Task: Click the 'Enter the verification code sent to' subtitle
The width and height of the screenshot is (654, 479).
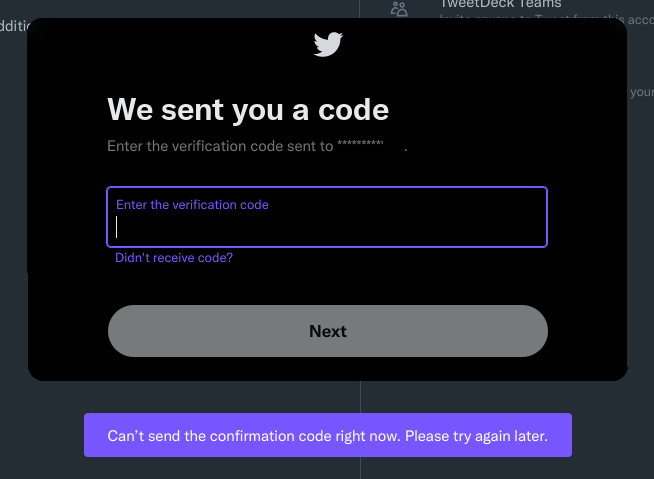Action: click(220, 146)
